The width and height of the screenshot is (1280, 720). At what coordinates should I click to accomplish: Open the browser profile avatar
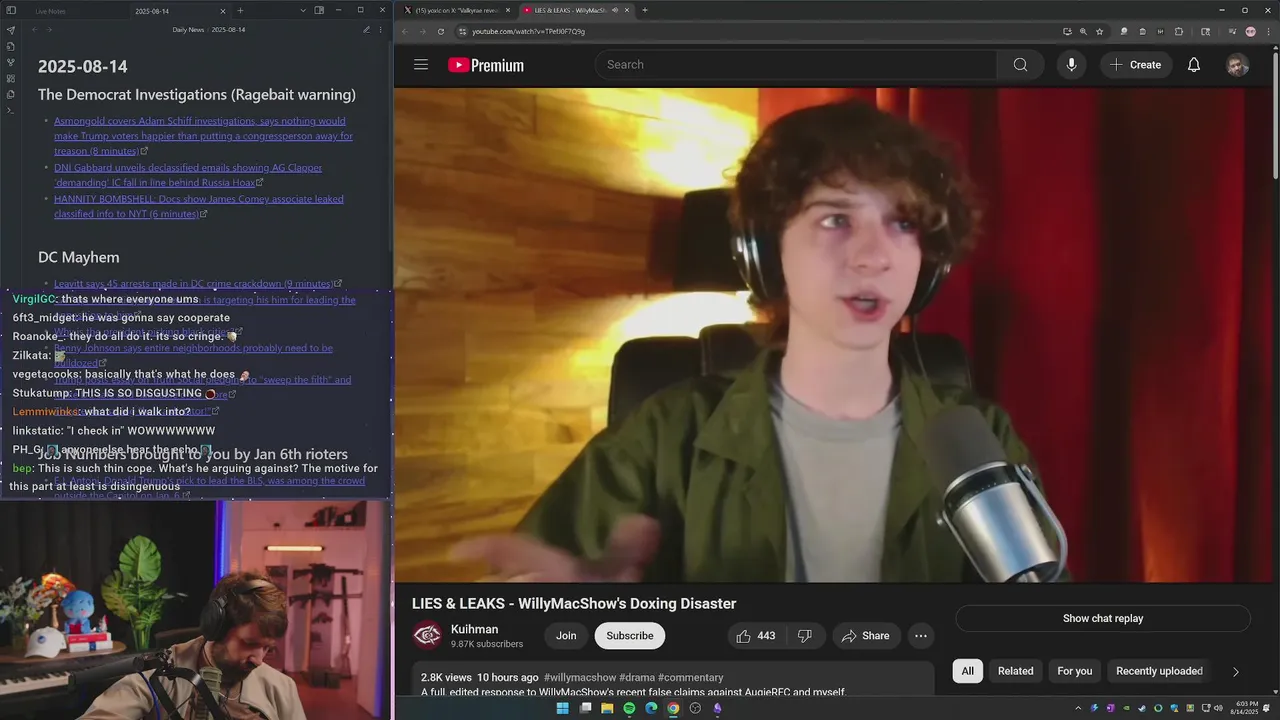coord(1250,31)
